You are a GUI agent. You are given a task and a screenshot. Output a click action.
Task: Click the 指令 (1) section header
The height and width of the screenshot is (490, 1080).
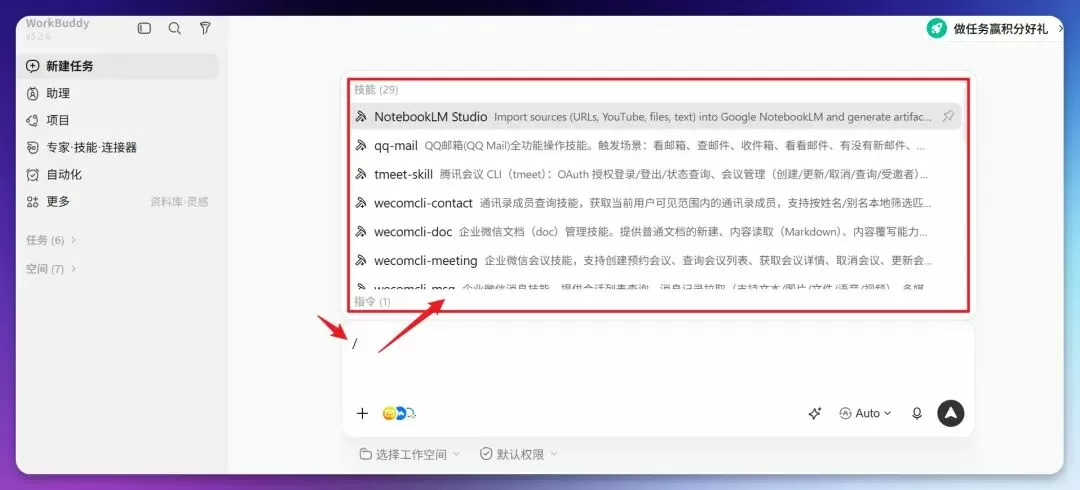pos(373,302)
